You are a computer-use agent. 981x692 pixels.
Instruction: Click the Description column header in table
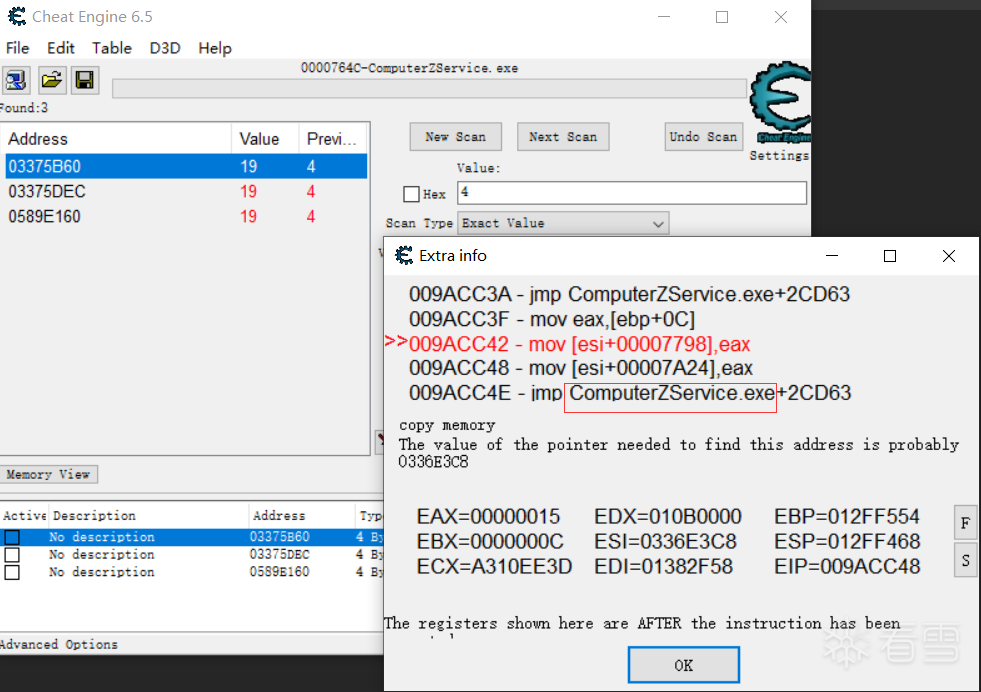[x=149, y=516]
